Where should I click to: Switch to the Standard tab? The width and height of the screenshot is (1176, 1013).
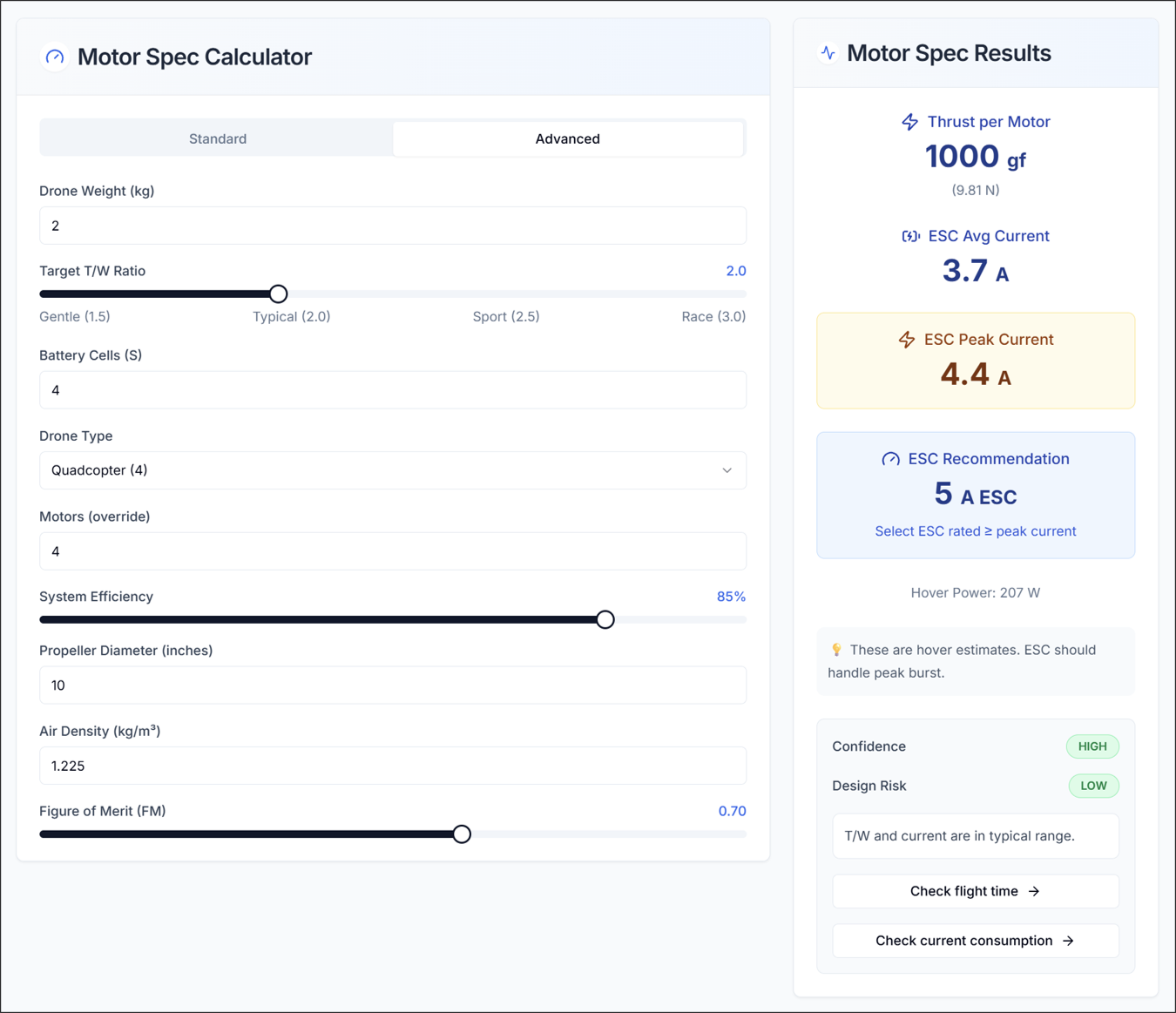click(216, 138)
